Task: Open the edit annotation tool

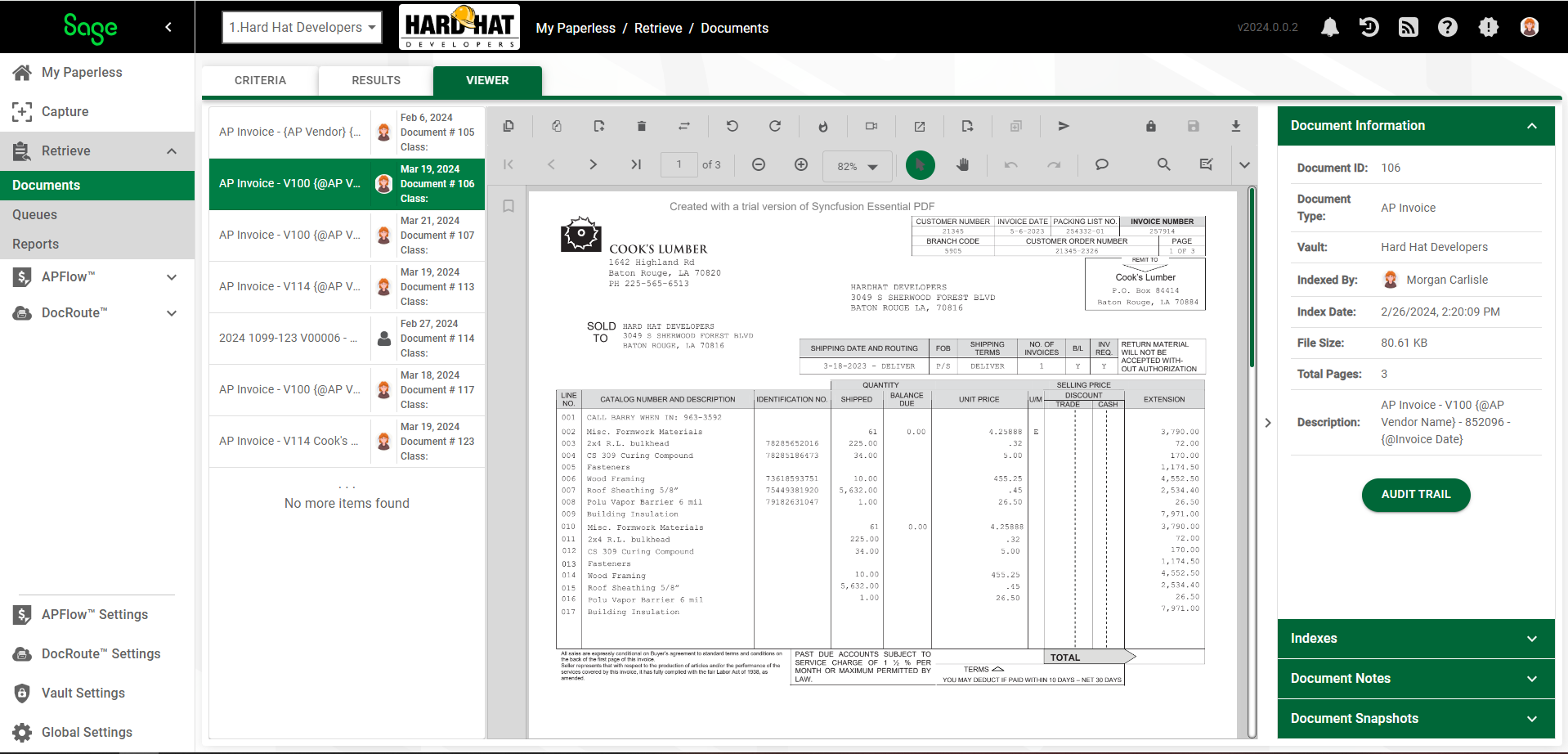Action: (1207, 164)
